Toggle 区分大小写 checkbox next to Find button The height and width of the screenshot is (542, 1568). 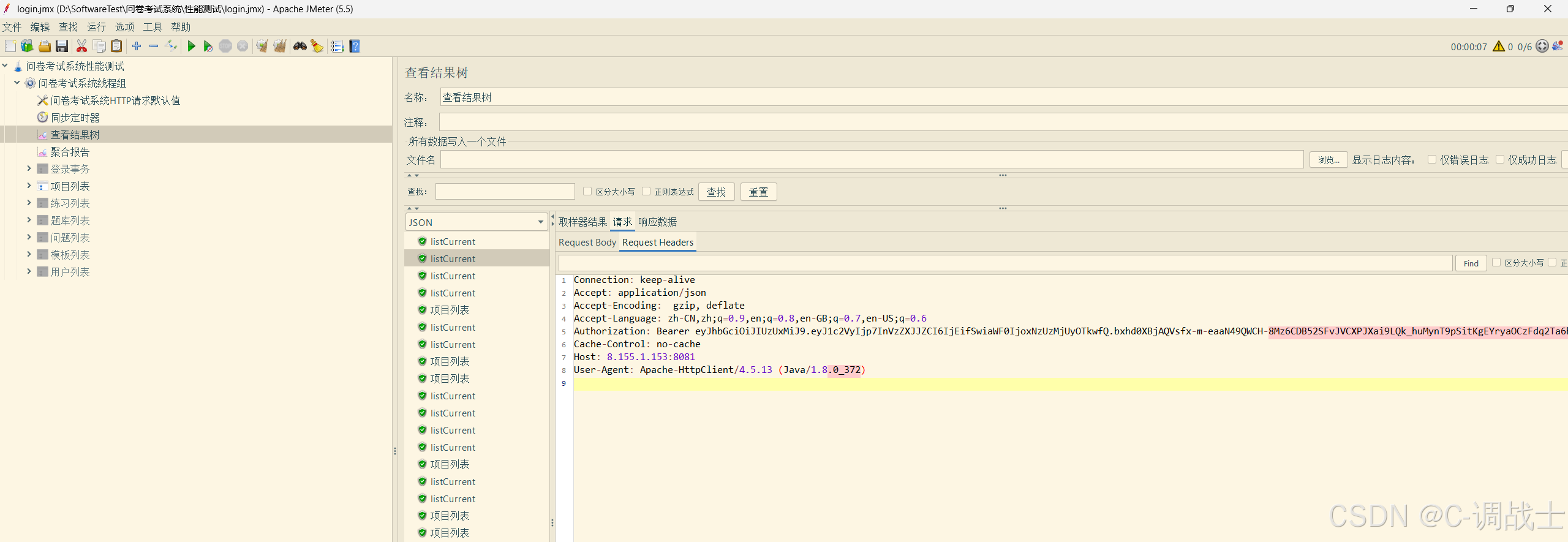point(1496,262)
